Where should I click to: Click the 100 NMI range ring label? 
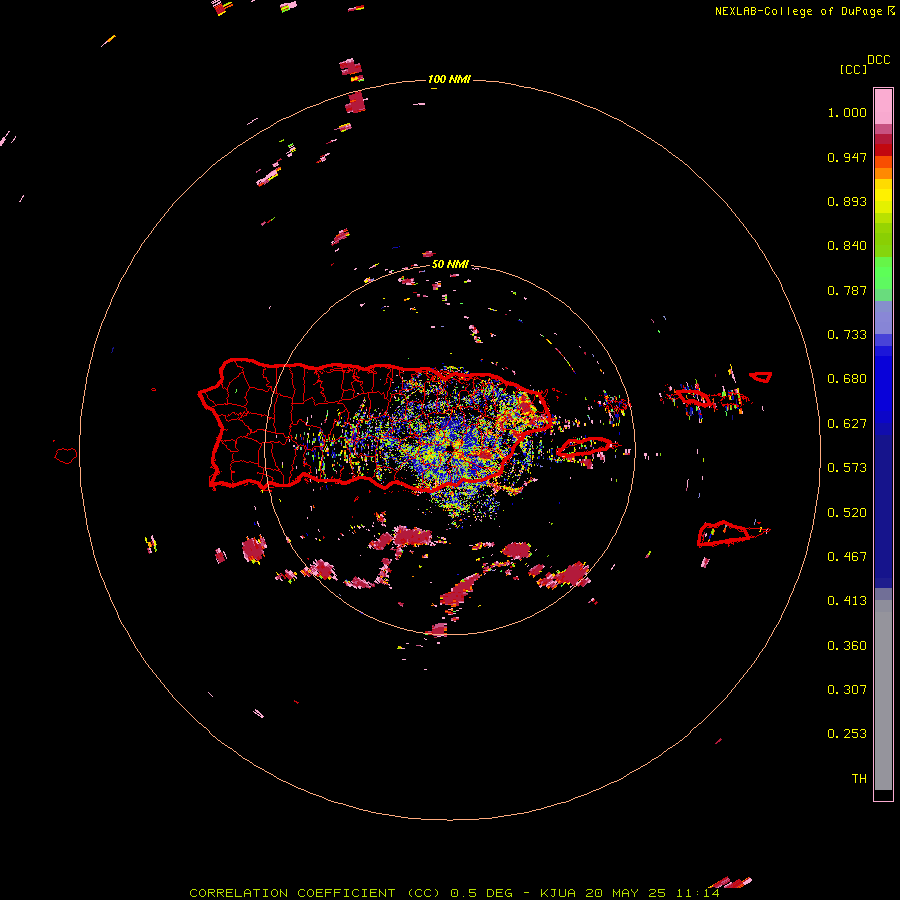click(449, 79)
